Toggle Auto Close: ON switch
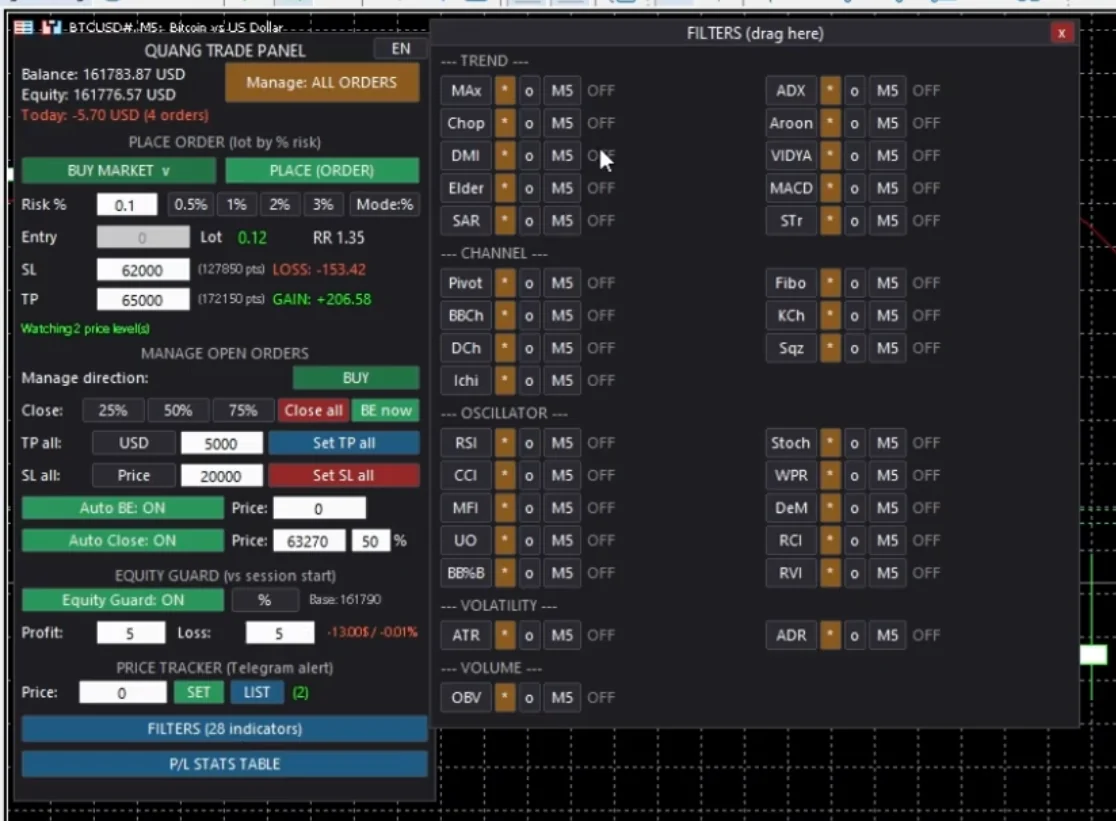 point(122,541)
